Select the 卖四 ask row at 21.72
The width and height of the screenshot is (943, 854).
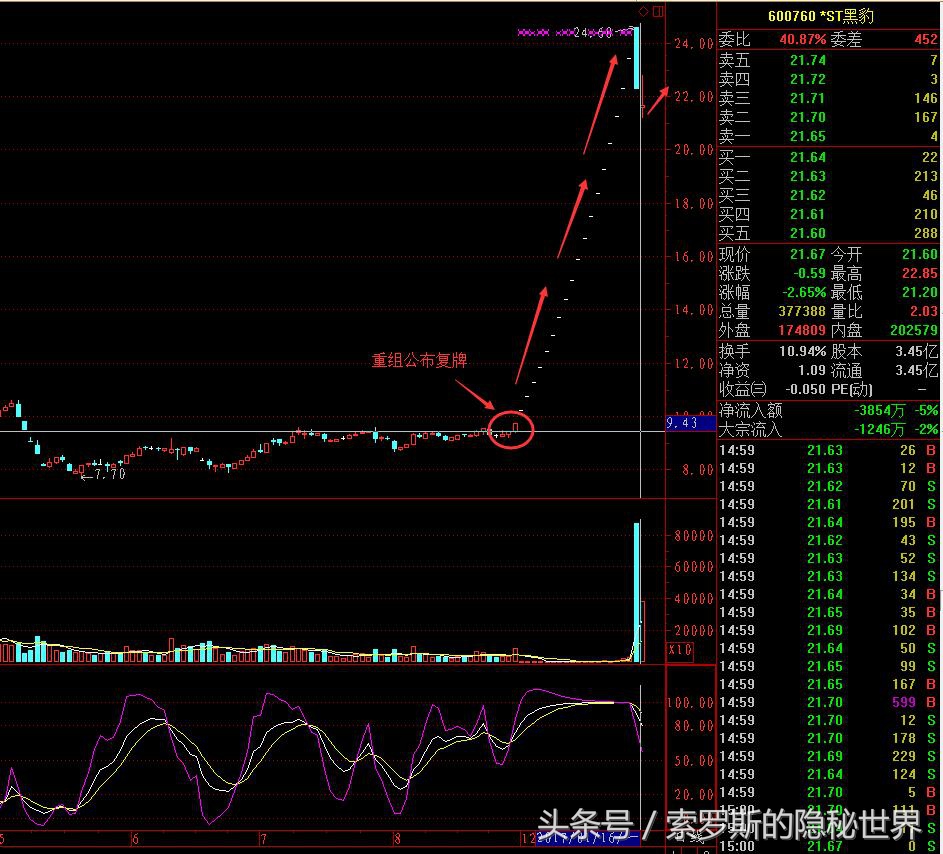pyautogui.click(x=828, y=79)
